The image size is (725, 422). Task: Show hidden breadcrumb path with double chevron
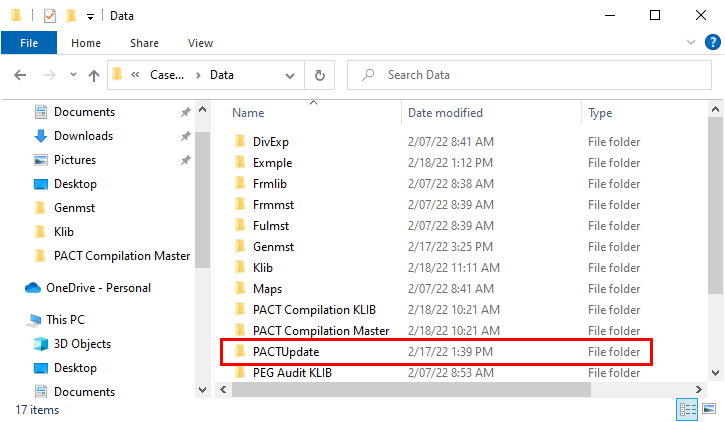click(x=135, y=74)
